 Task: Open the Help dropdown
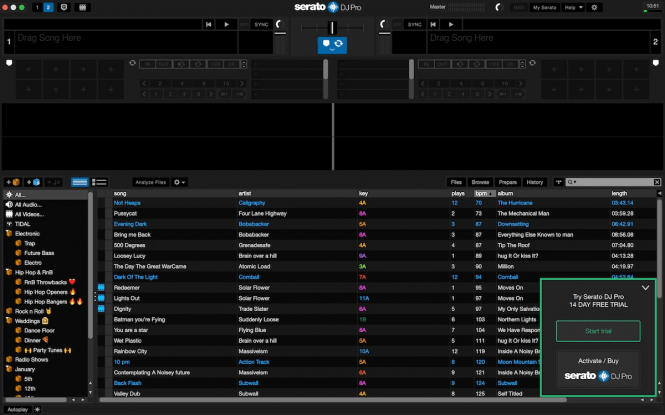(573, 7)
